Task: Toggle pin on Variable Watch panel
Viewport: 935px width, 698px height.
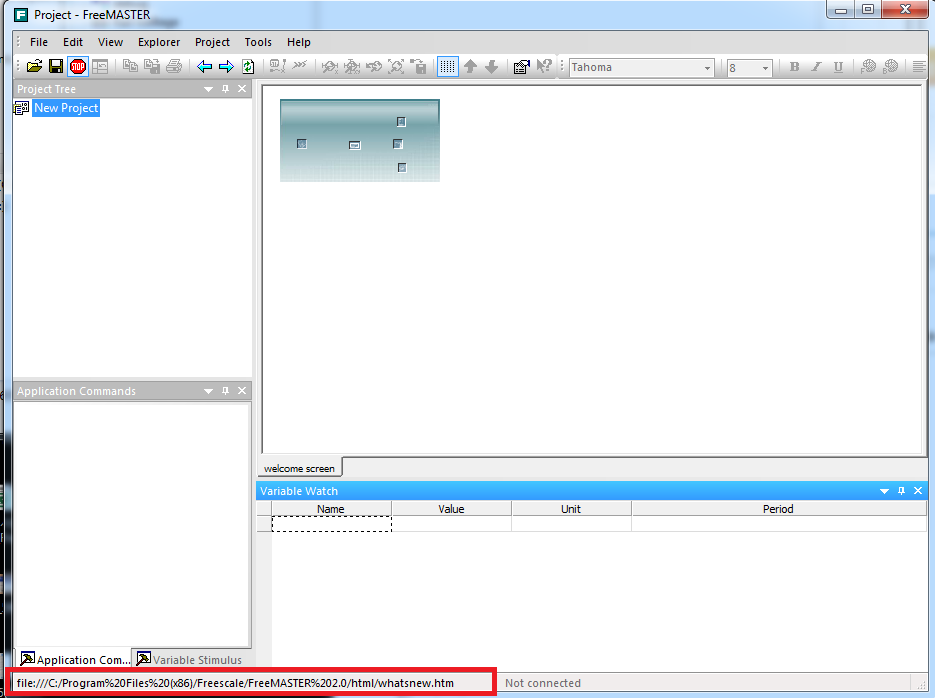Action: (x=902, y=491)
